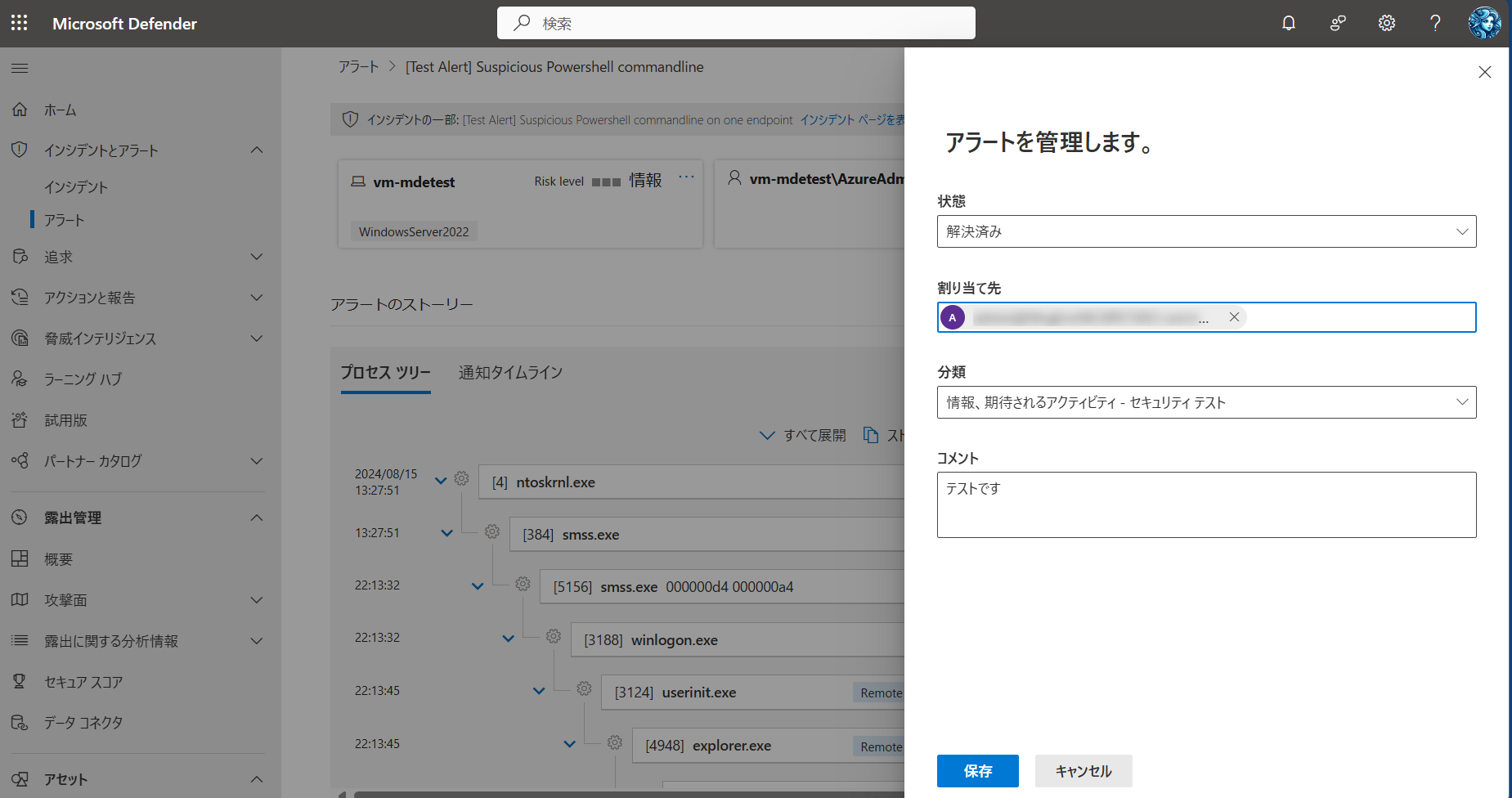Screen dimensions: 1512x798
Task: Select the プロセス ツリー tab
Action: [385, 373]
